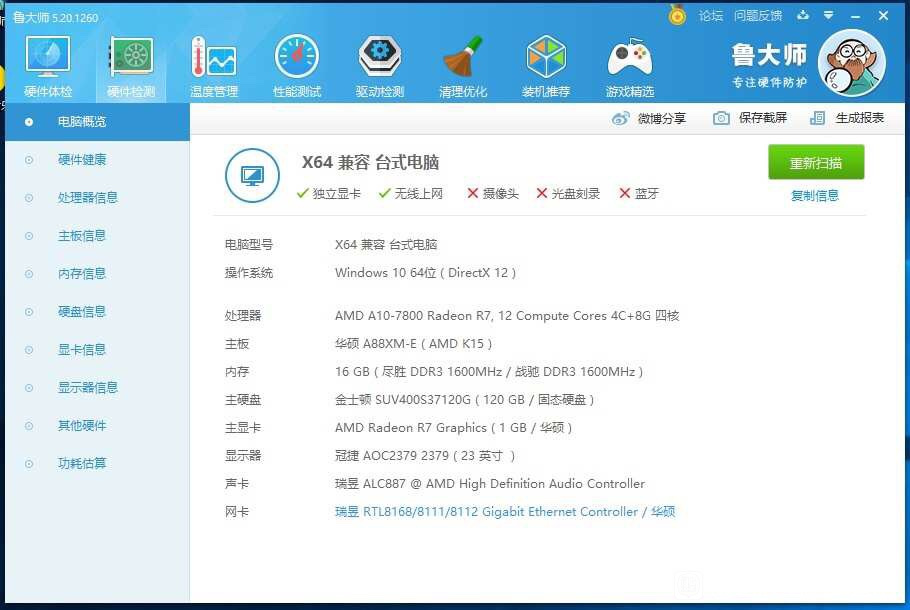Click 生成报表 generate report text

[x=860, y=118]
